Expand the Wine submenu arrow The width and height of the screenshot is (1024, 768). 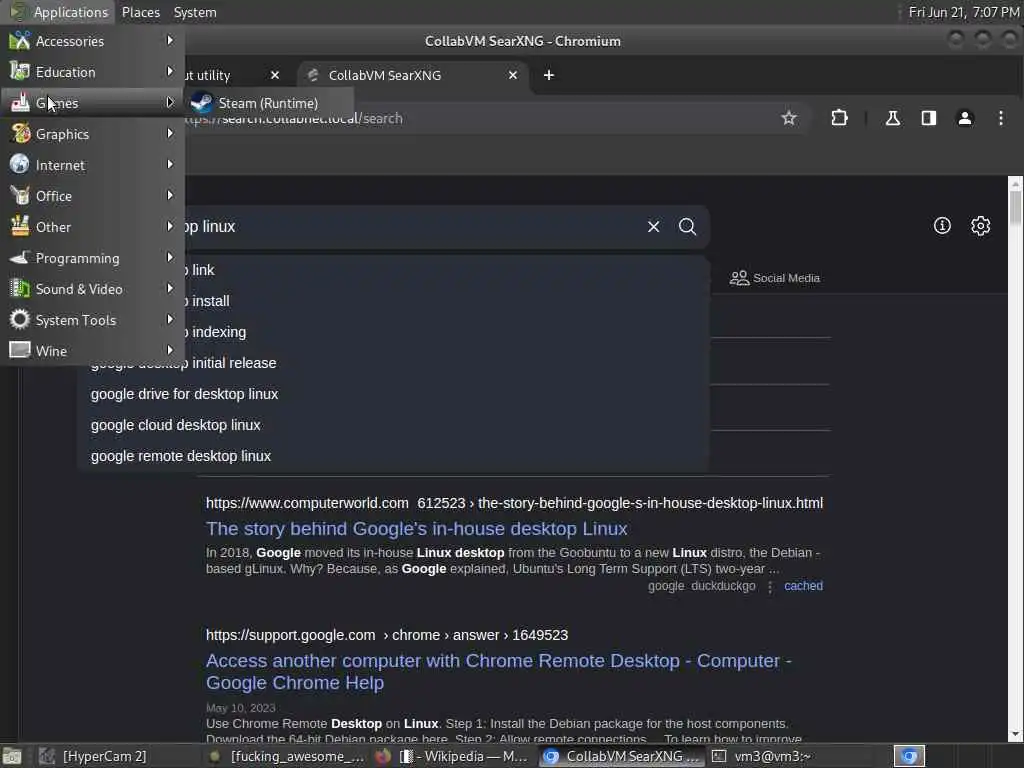[x=170, y=350]
